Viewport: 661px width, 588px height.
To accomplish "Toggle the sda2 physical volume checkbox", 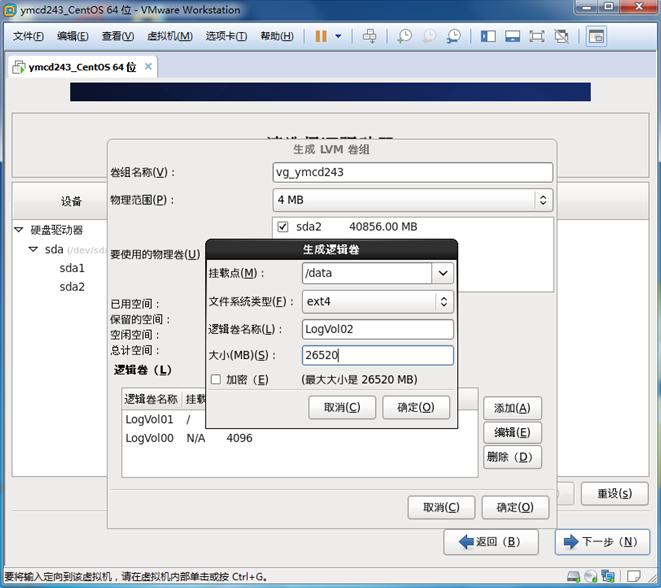I will (x=282, y=227).
